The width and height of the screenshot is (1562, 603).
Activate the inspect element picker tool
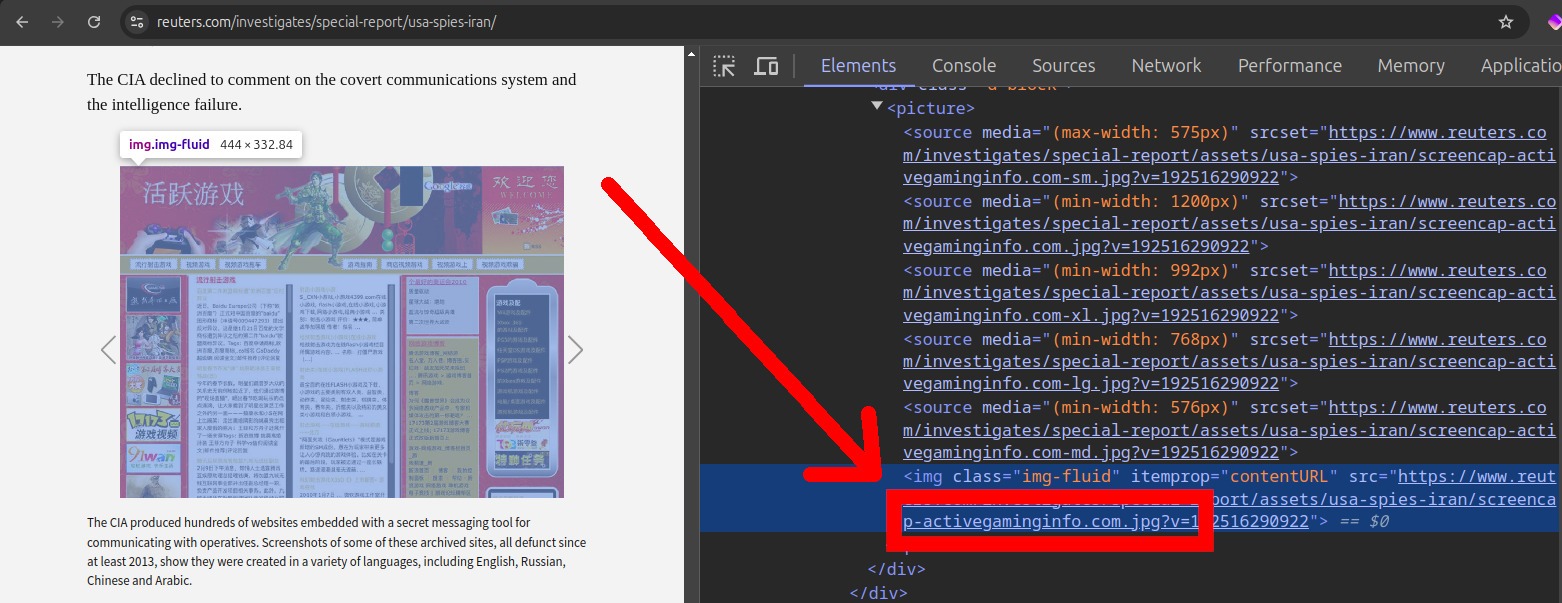(x=724, y=66)
